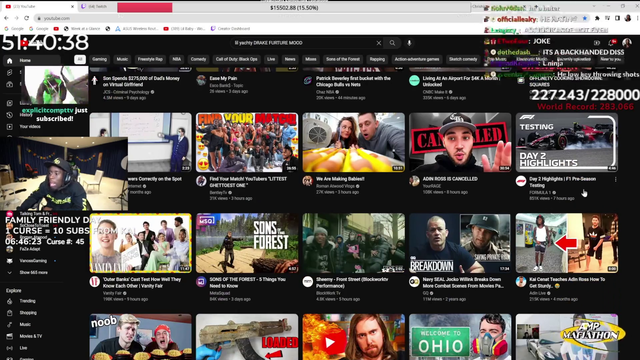640x360 pixels.
Task: Select the News filter chip
Action: click(x=290, y=59)
